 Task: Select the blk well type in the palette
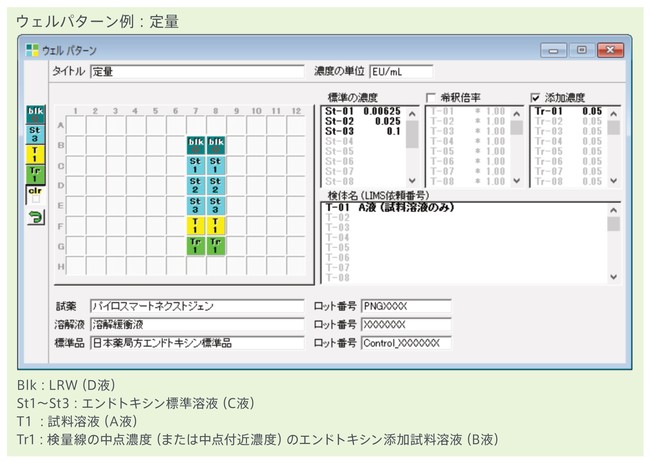[x=35, y=114]
